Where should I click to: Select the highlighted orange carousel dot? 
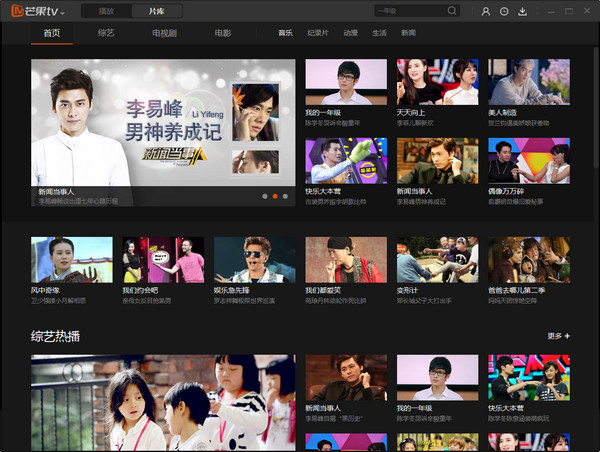tap(275, 196)
